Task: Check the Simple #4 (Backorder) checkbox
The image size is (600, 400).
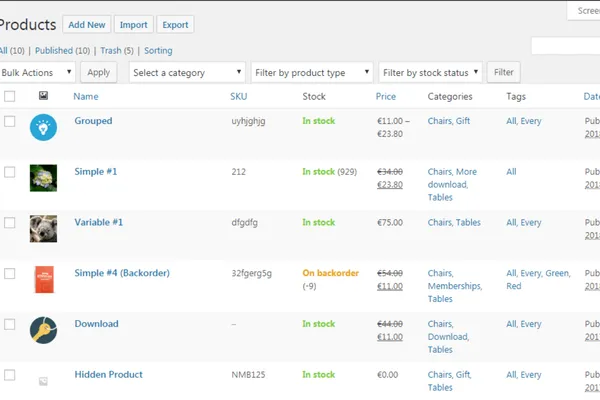Action: 10,274
